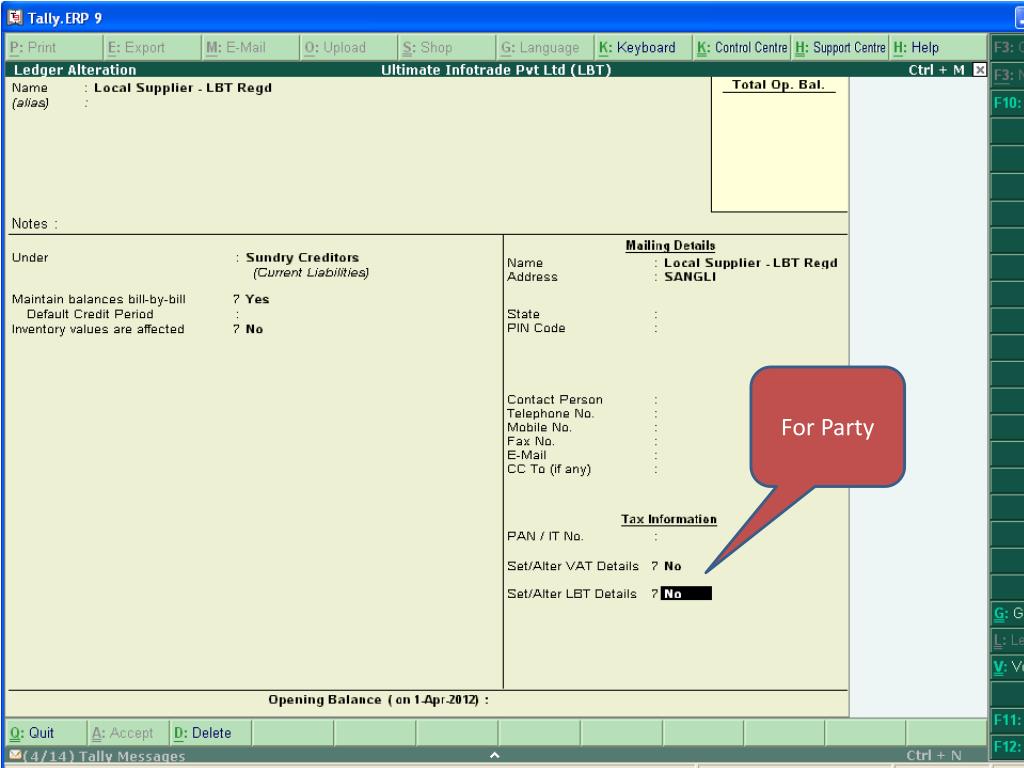This screenshot has height=768, width=1024.
Task: Click the (Current Liabilities) text
Action: click(311, 272)
